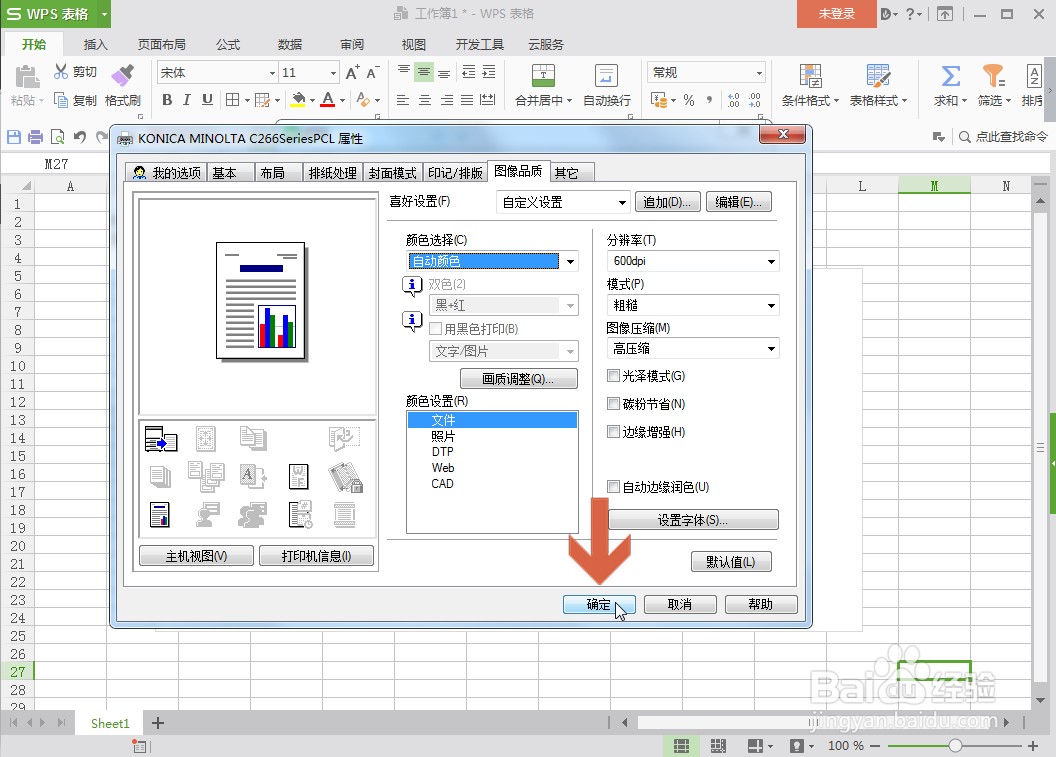
Task: Add new sheet with plus icon
Action: 158,723
